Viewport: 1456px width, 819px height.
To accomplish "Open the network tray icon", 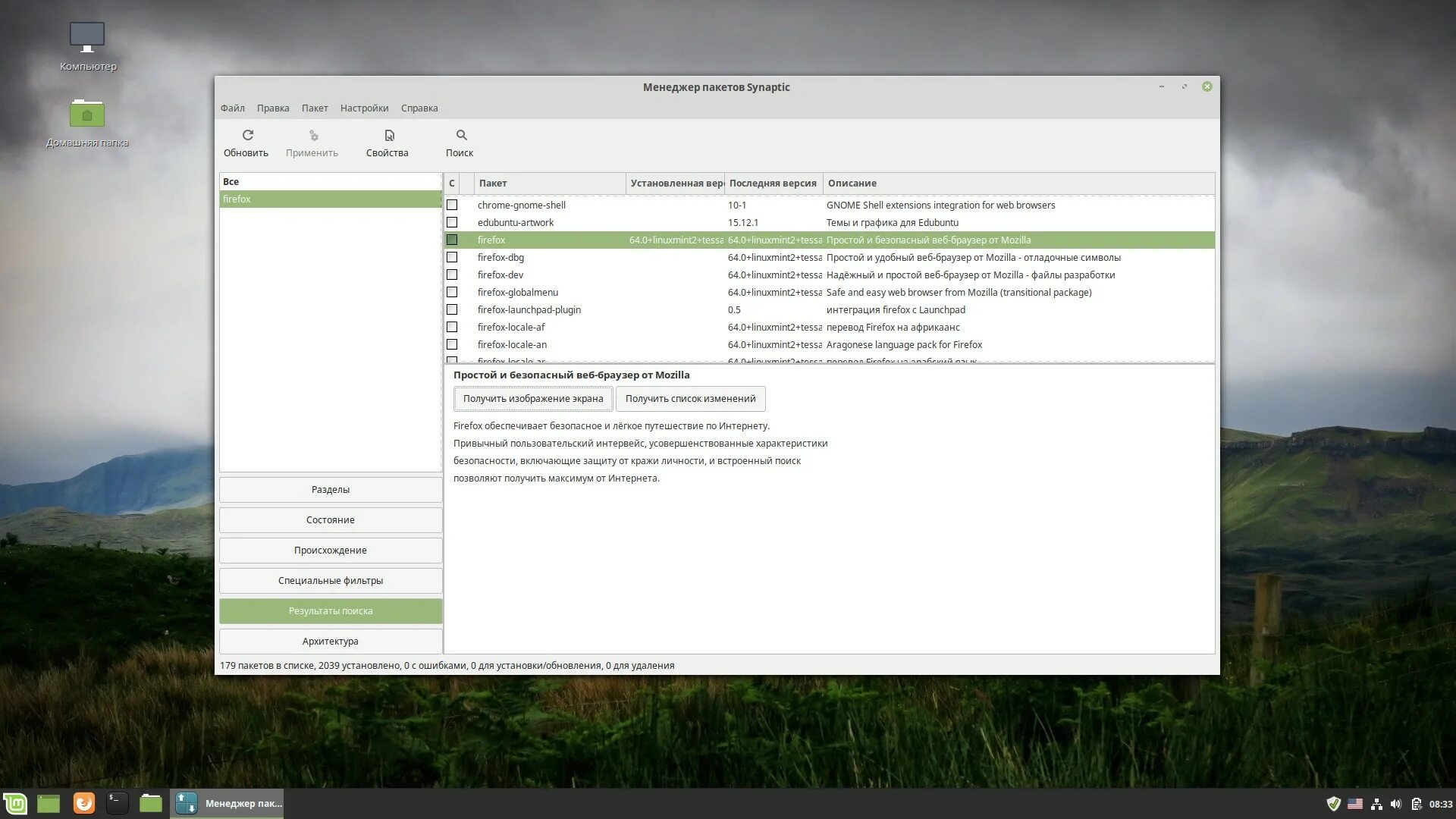I will click(1376, 804).
